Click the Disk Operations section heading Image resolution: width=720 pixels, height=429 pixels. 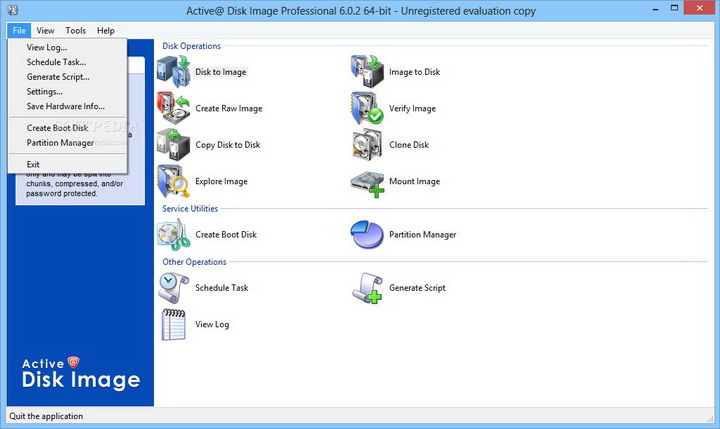(191, 46)
